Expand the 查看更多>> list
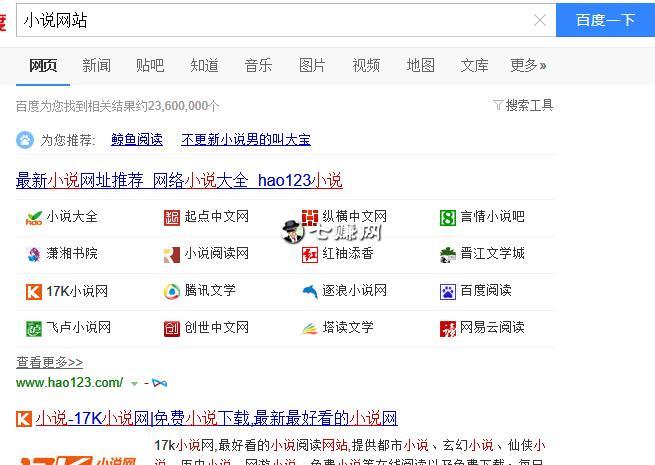Screen dimensions: 655x465 click(49, 362)
